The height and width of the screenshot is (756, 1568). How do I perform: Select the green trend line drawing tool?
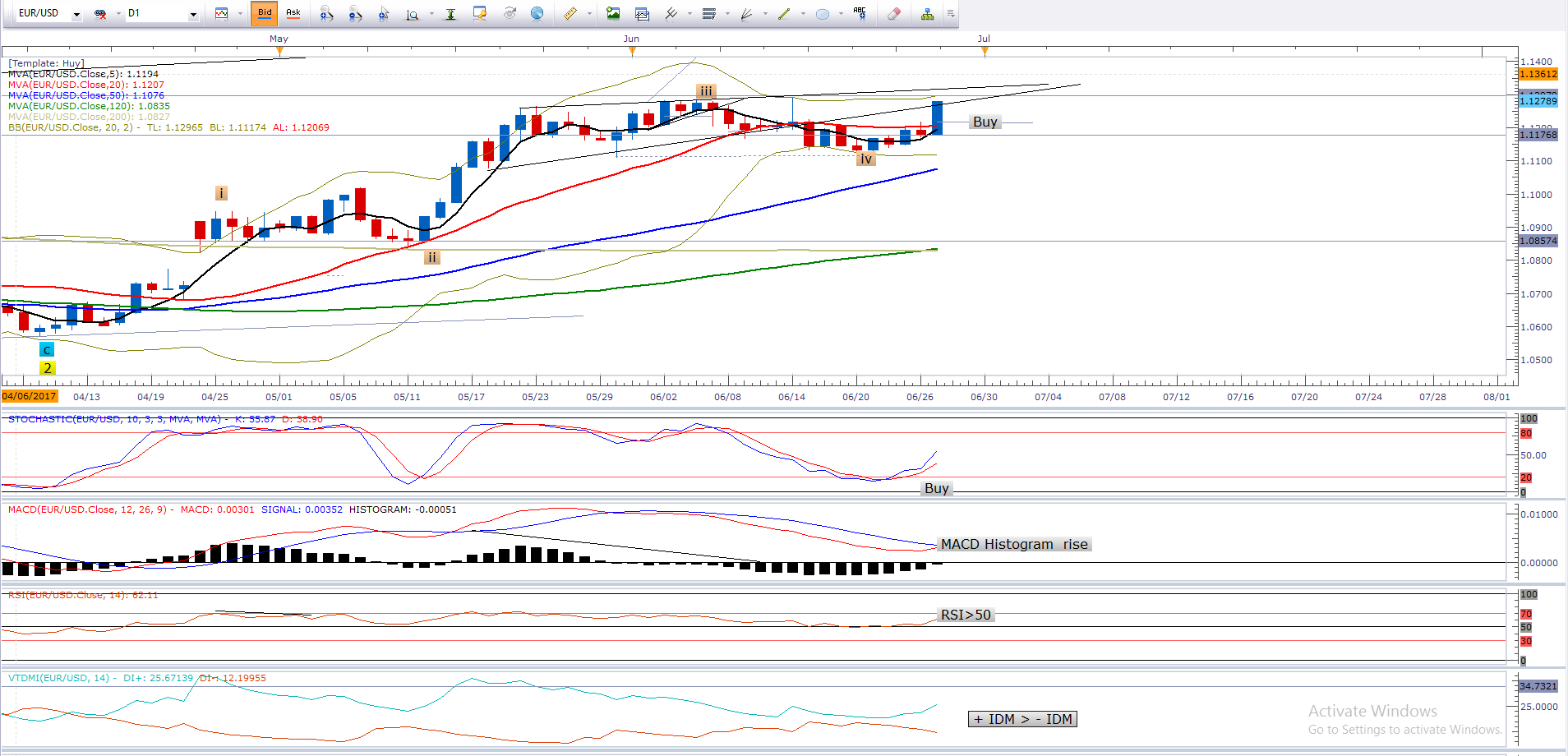point(784,13)
